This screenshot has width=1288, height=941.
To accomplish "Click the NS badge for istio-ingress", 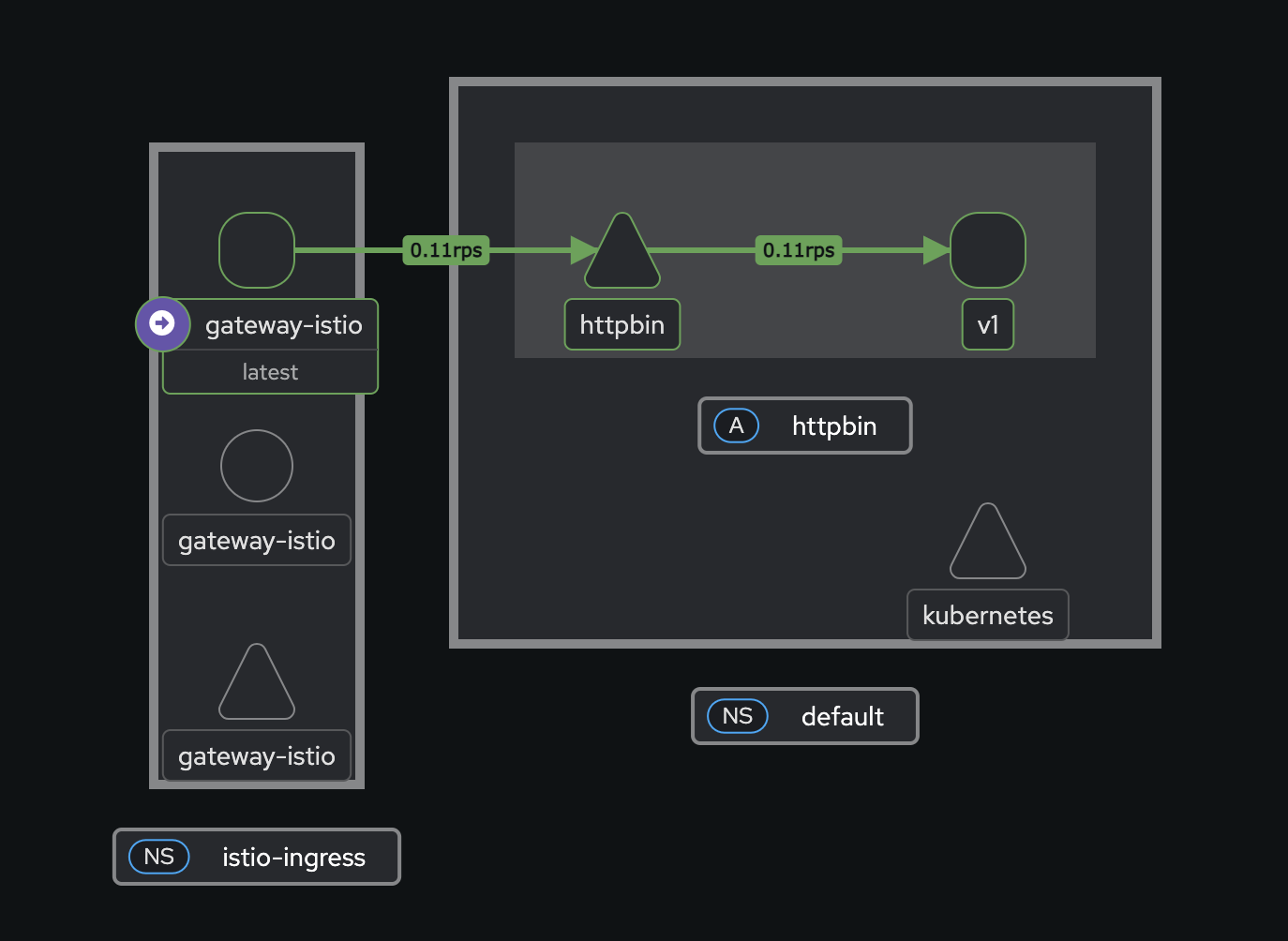I will coord(159,857).
